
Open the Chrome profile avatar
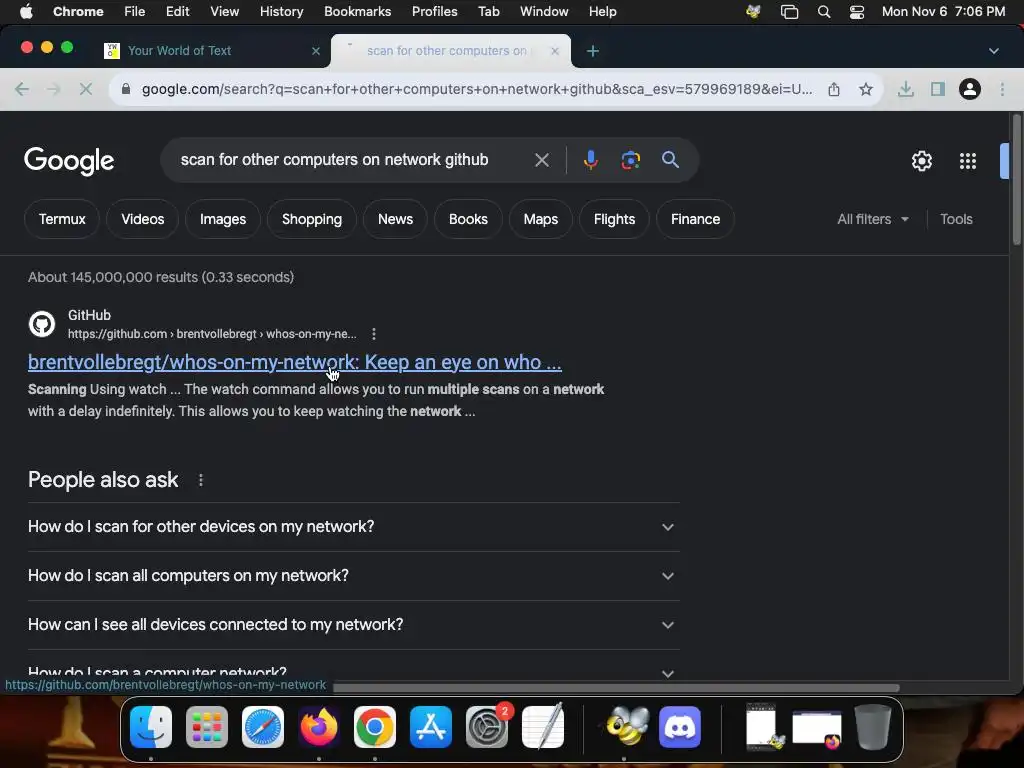(970, 89)
